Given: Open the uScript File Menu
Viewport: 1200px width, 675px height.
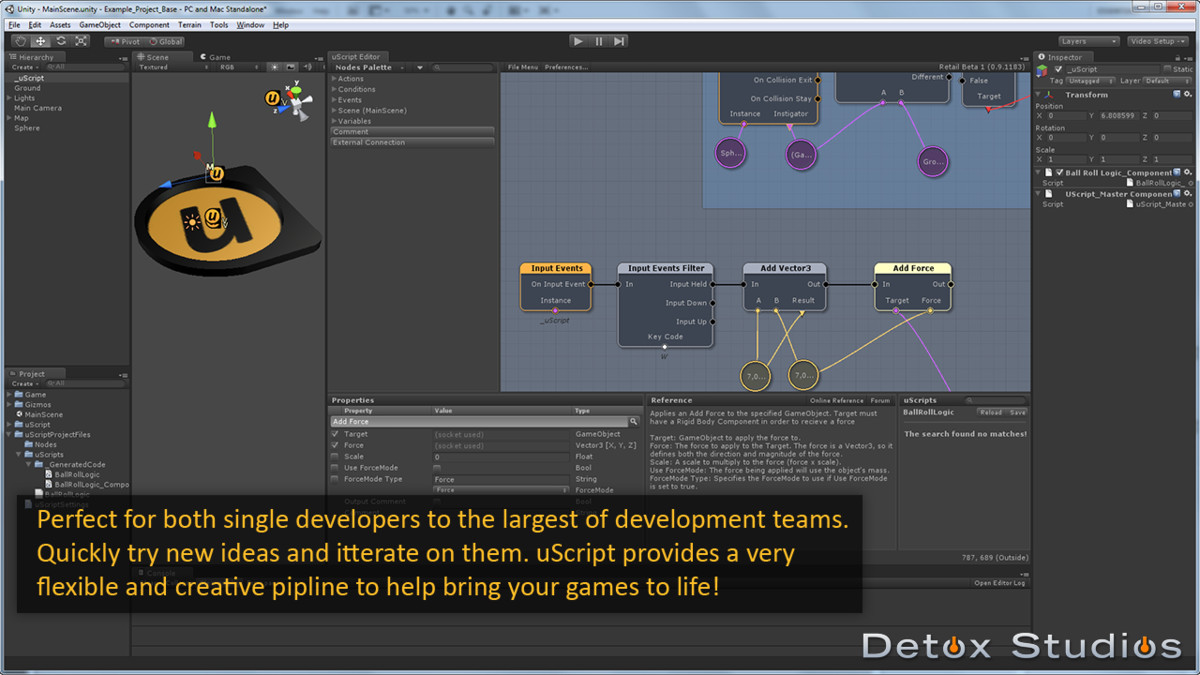Looking at the screenshot, I should click(522, 67).
